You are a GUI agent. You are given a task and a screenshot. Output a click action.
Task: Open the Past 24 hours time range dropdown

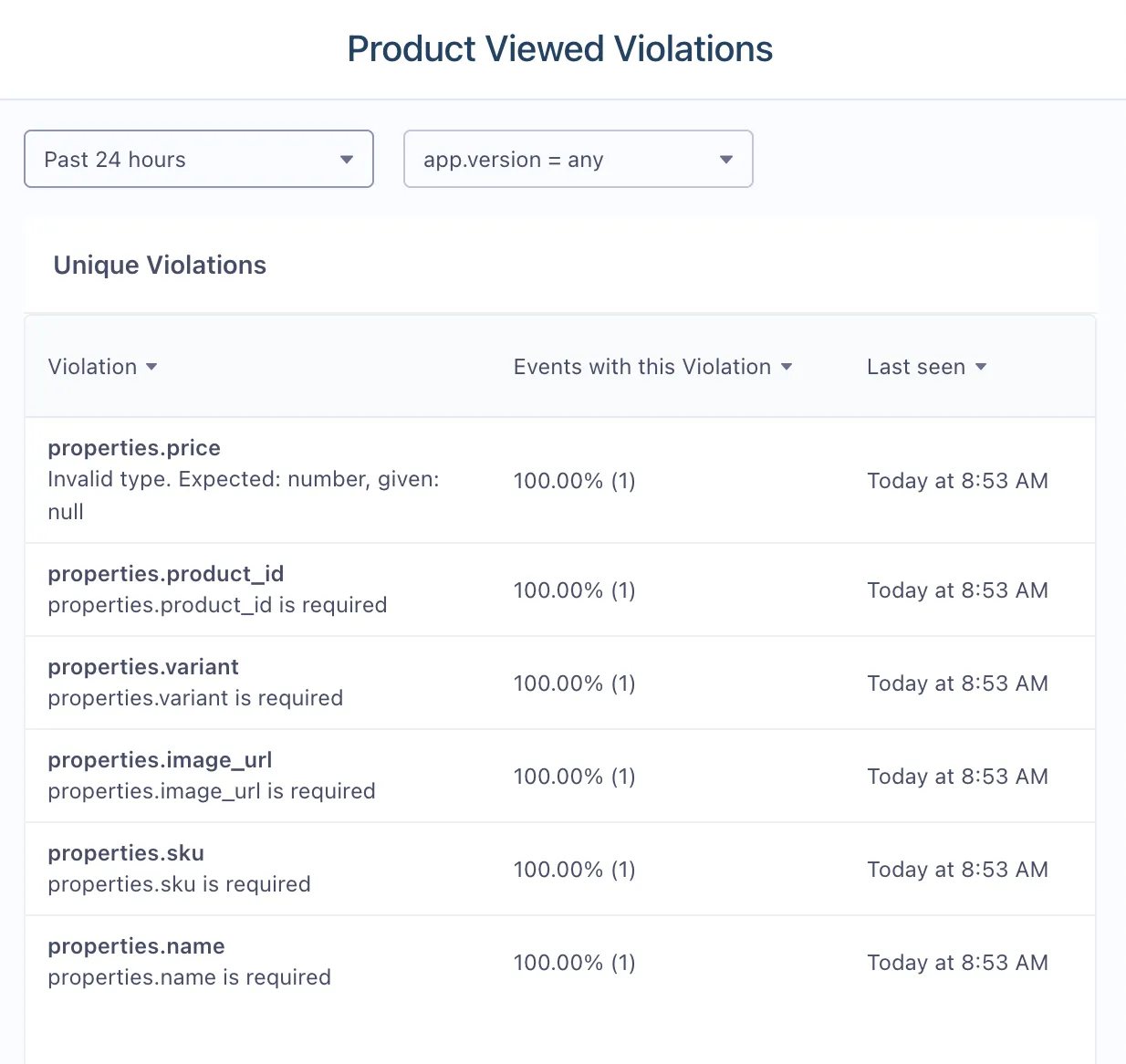click(199, 159)
